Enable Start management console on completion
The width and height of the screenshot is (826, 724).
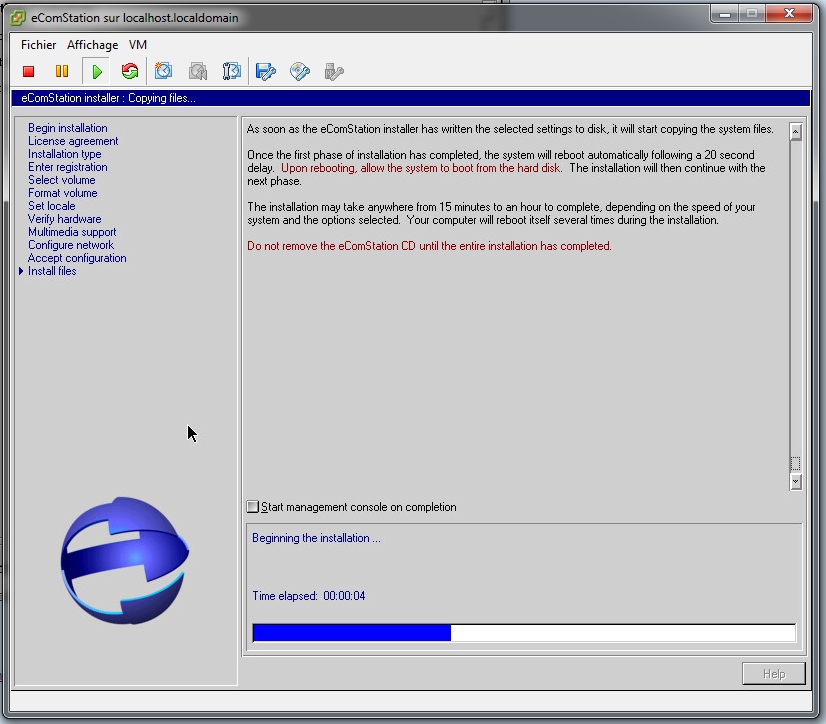253,507
